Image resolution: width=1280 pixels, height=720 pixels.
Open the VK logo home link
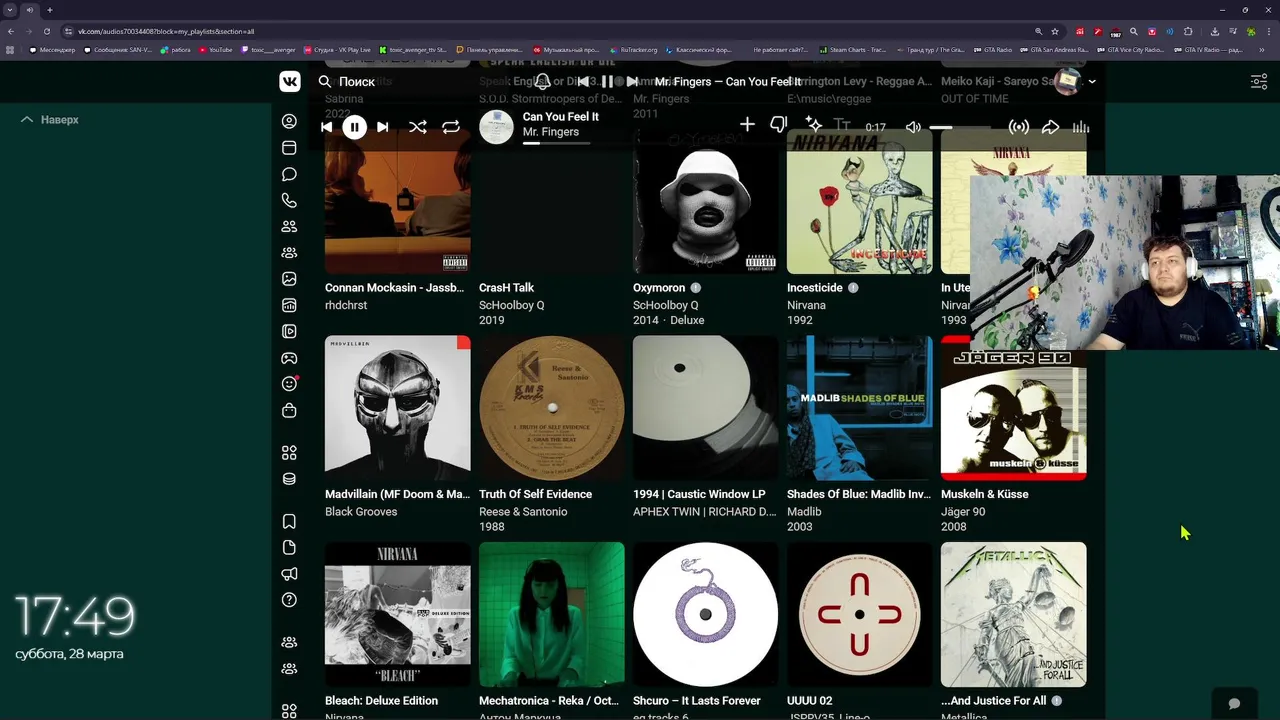[x=290, y=82]
